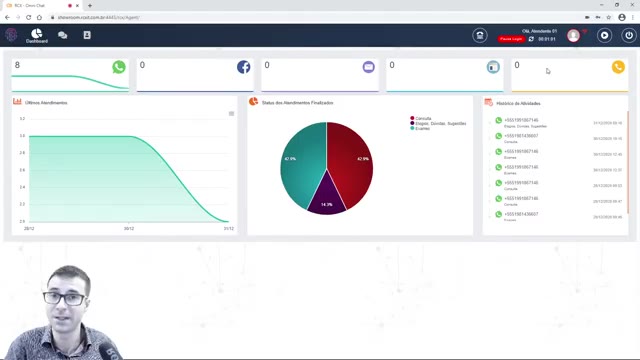The height and width of the screenshot is (360, 640).
Task: Open the agent profile avatar
Action: (573, 36)
